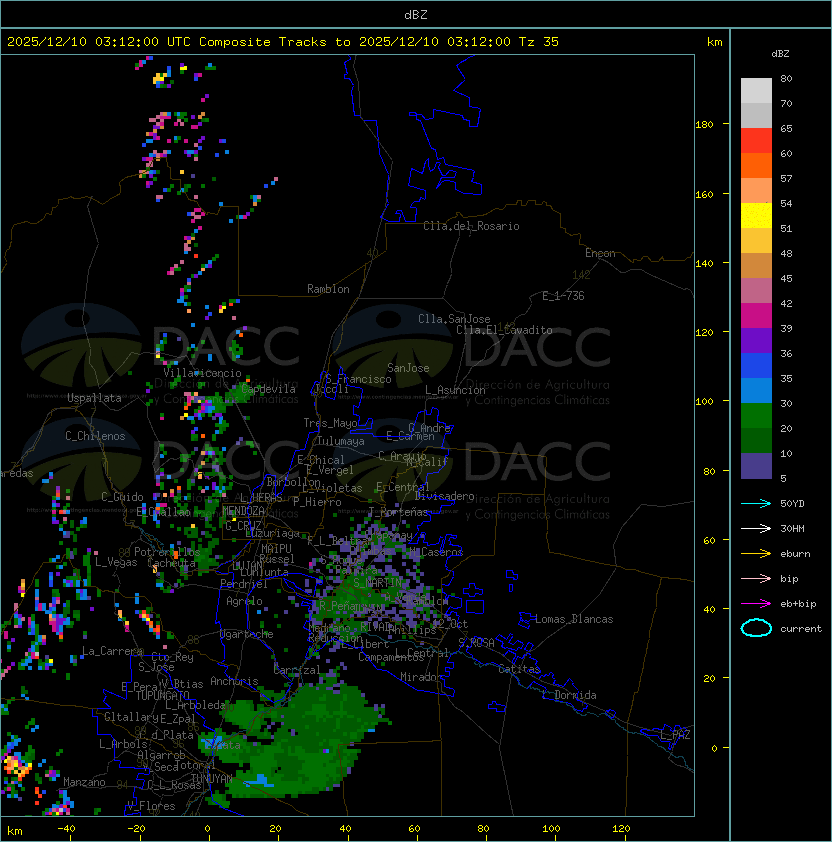The image size is (832, 842).
Task: Pick the slate-purple 10 dBZ swatch
Action: click(x=756, y=466)
